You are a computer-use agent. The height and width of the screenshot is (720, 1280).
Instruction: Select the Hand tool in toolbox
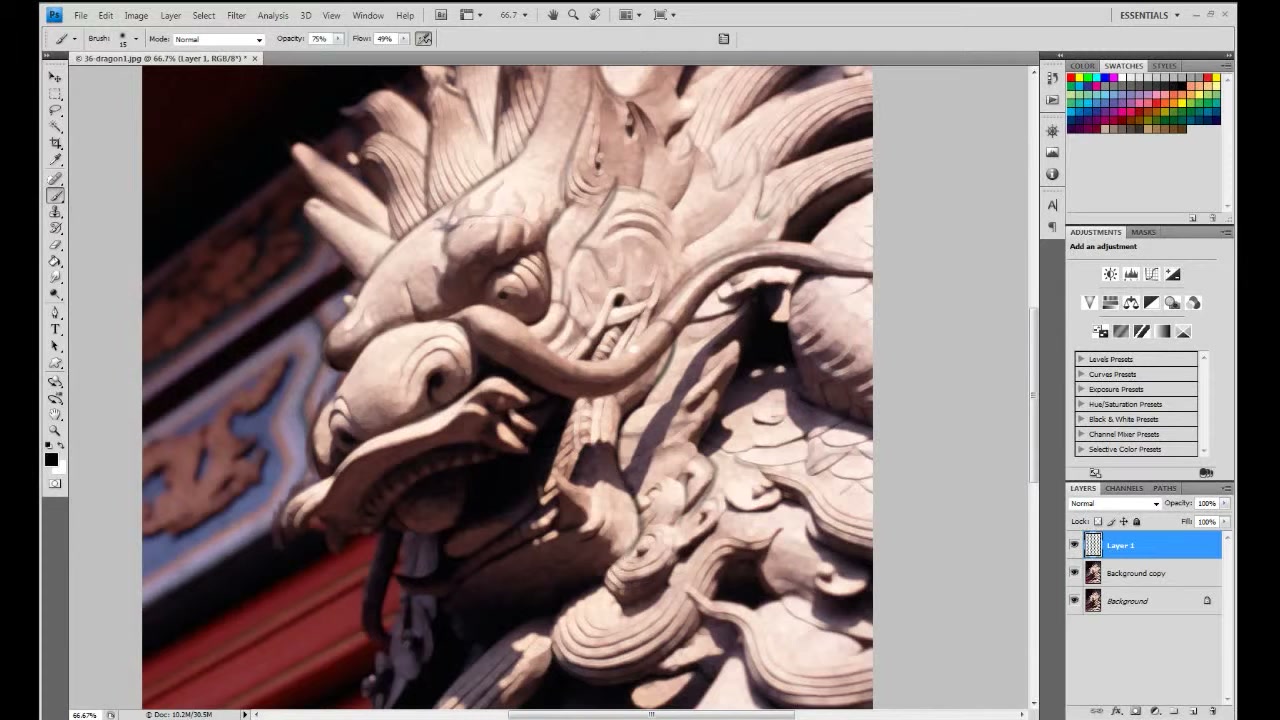point(55,414)
